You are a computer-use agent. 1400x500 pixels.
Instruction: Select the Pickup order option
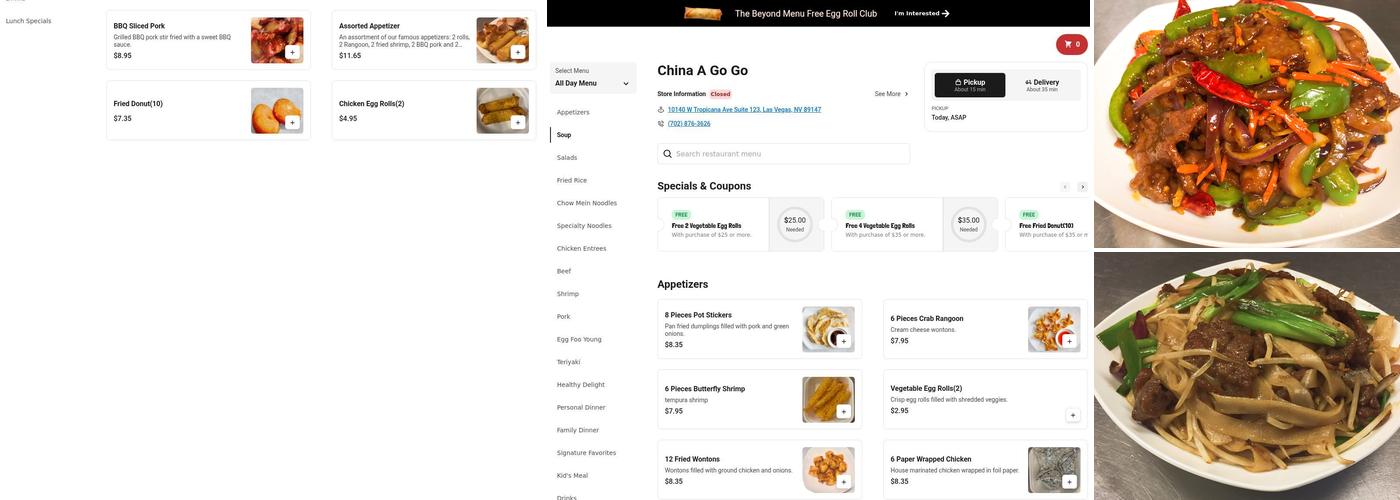pyautogui.click(x=969, y=85)
